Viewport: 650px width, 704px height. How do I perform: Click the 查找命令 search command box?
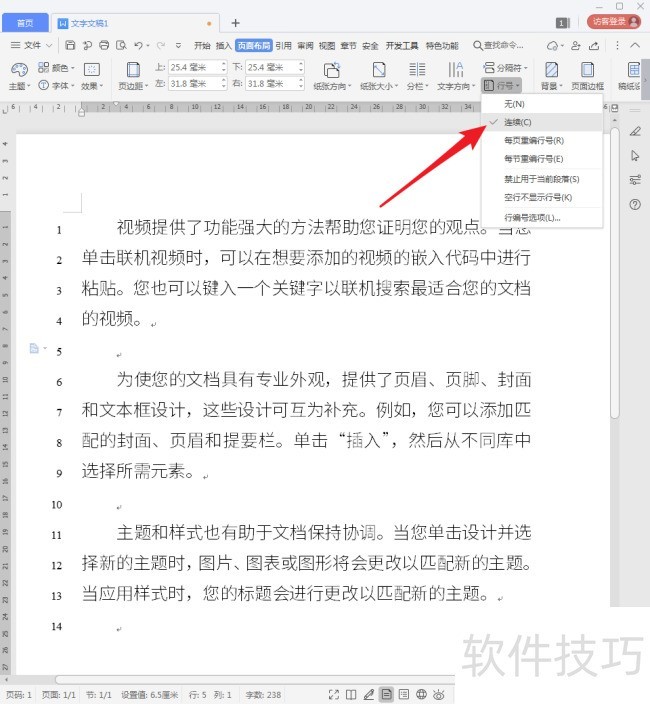(x=498, y=45)
